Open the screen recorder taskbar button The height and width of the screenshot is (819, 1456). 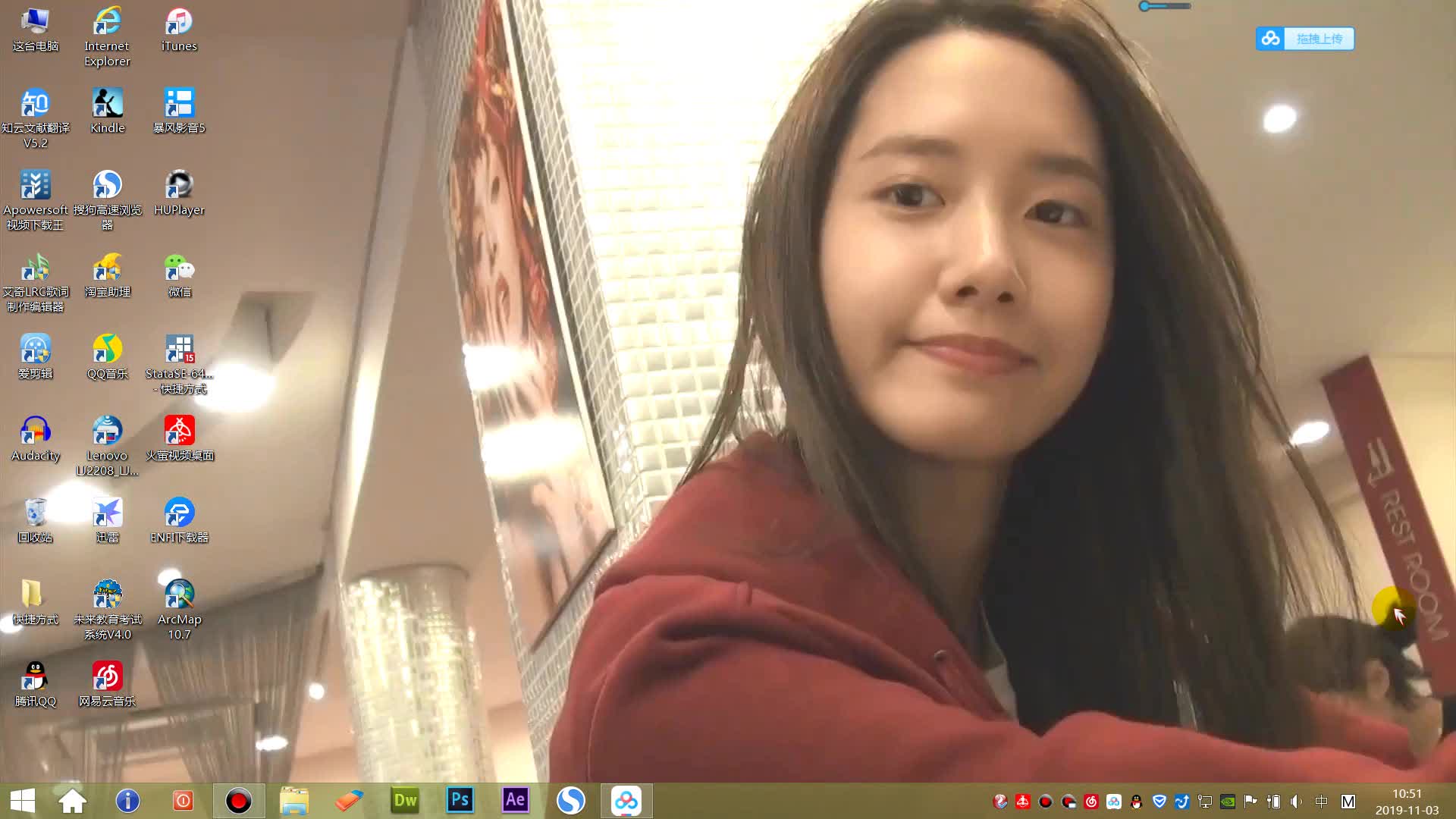point(239,801)
